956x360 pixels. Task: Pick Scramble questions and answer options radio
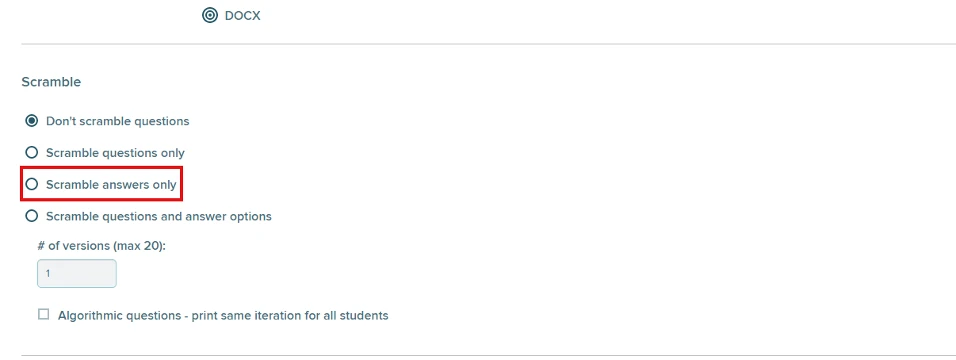coord(31,216)
